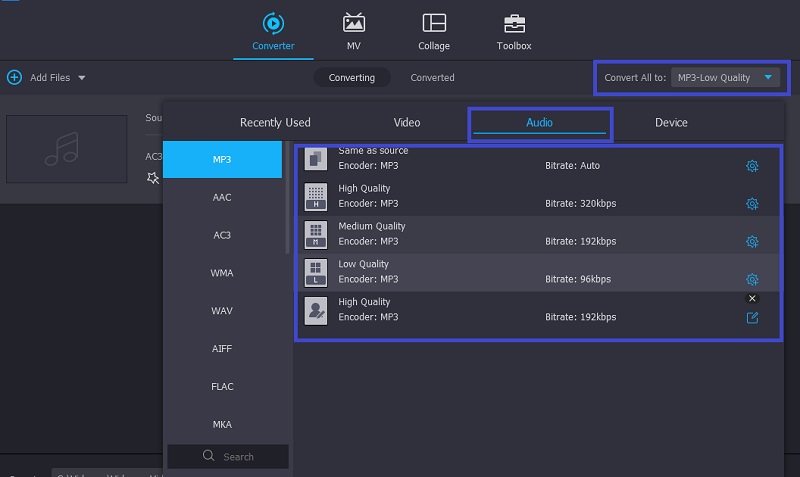Switch to the Video format tab
The width and height of the screenshot is (800, 477).
tap(407, 122)
